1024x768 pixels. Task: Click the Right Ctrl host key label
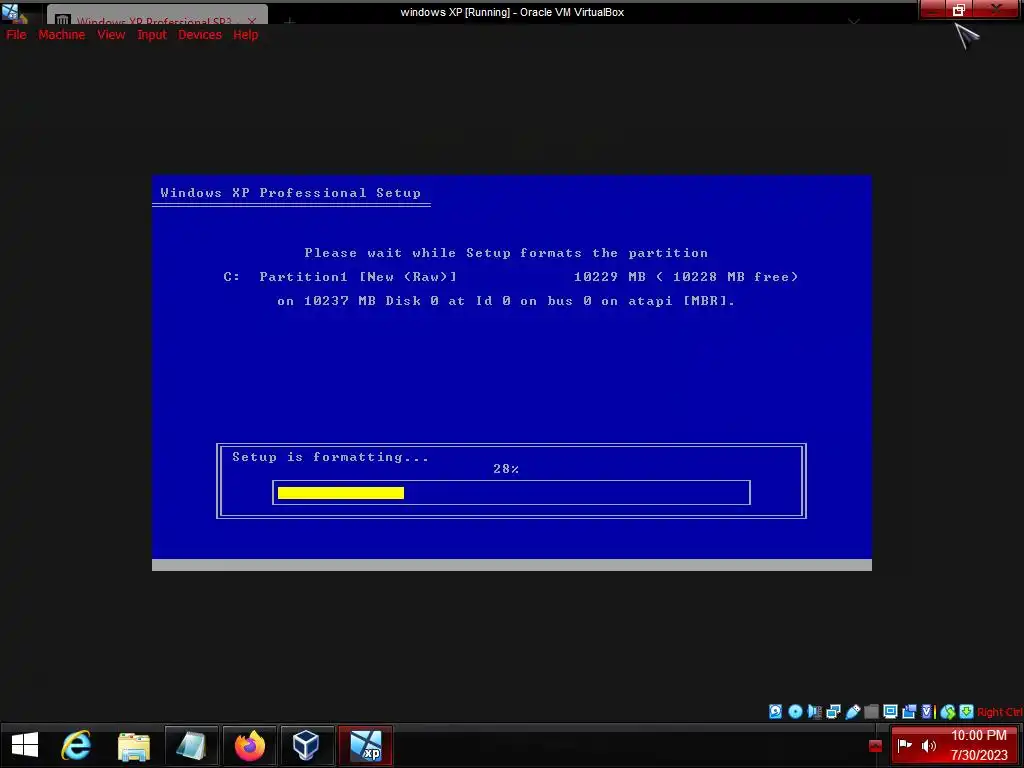[1000, 712]
